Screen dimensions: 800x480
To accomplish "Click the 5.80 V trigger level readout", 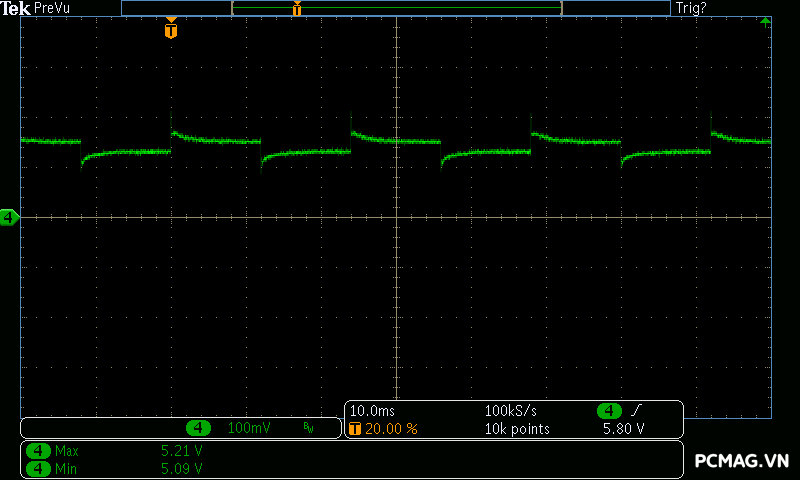I will pyautogui.click(x=622, y=429).
